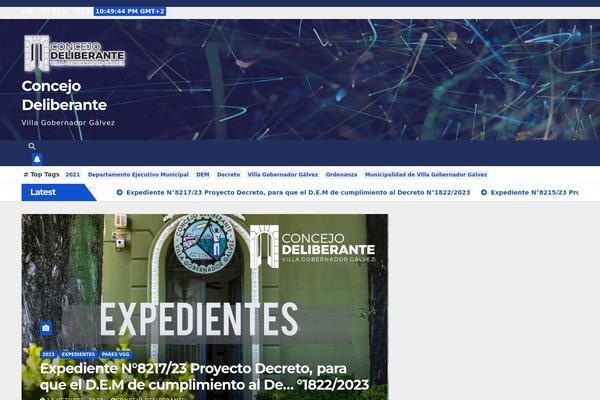This screenshot has height=400, width=600.
Task: Open the search magnifier icon
Action: point(32,146)
